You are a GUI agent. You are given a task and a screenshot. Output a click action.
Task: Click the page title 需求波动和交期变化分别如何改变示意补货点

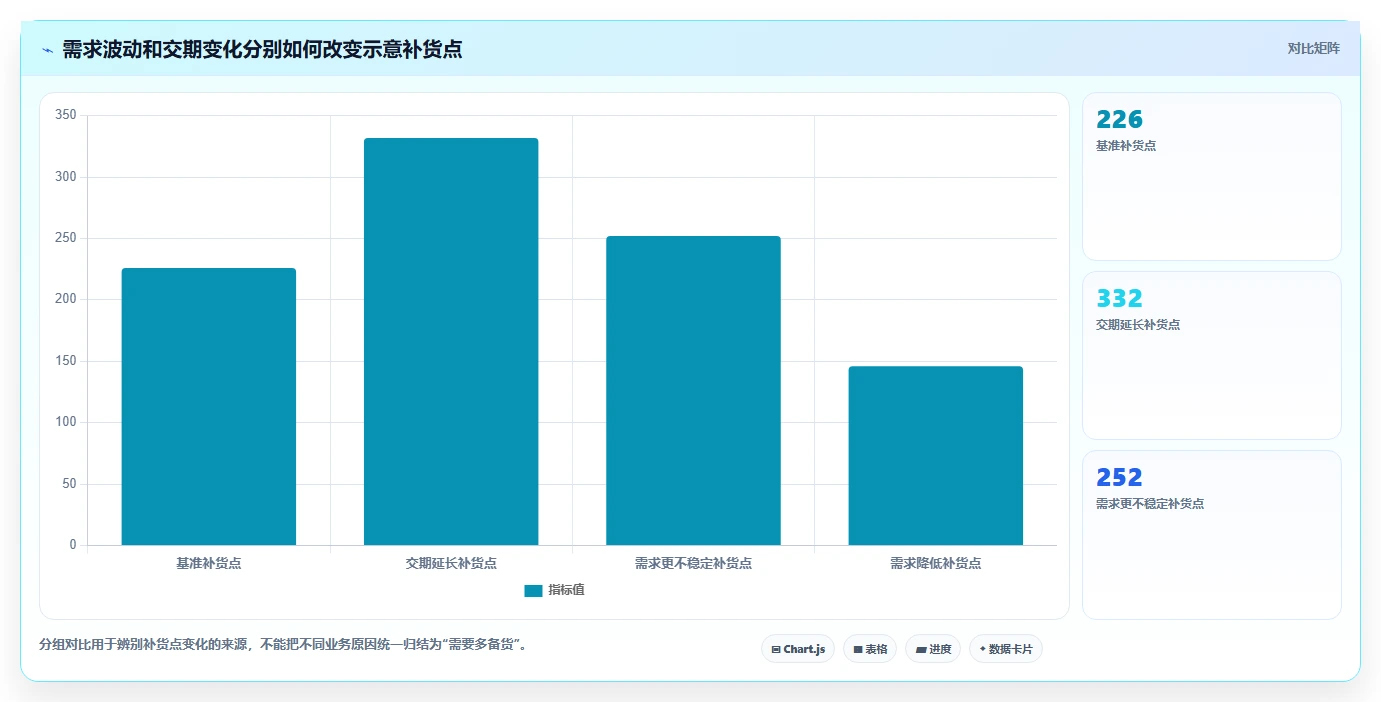[262, 49]
